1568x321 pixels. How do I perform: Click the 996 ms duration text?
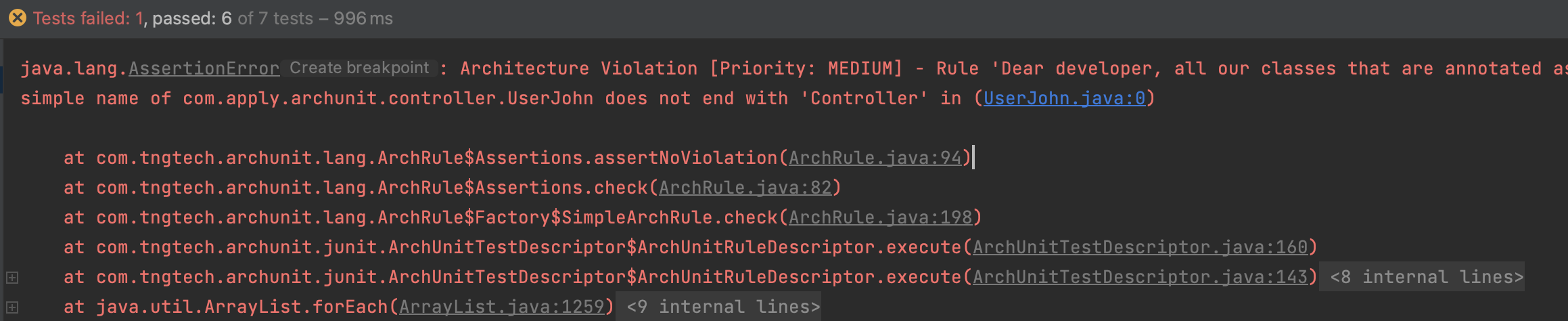(x=363, y=18)
